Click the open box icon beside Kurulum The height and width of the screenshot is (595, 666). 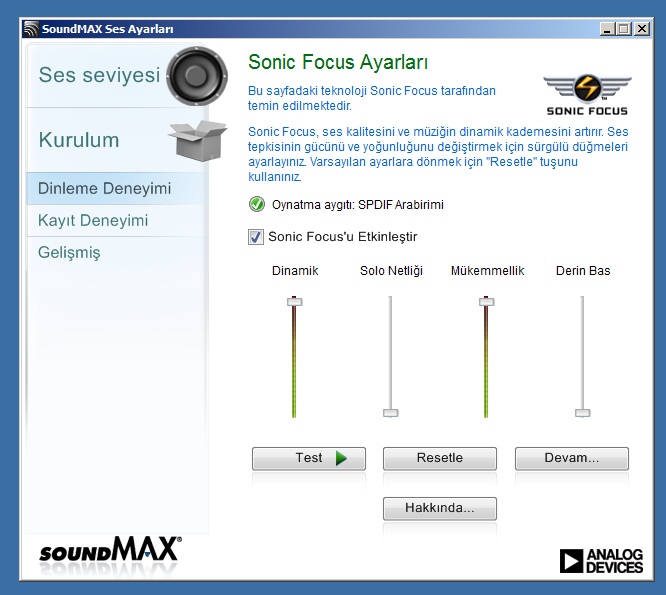pyautogui.click(x=198, y=140)
